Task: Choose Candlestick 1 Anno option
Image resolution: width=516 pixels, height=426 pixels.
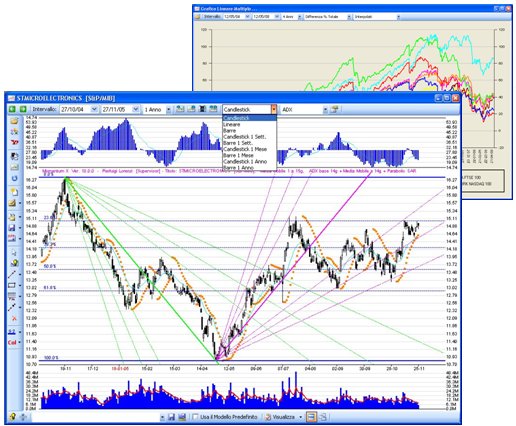Action: 249,161
